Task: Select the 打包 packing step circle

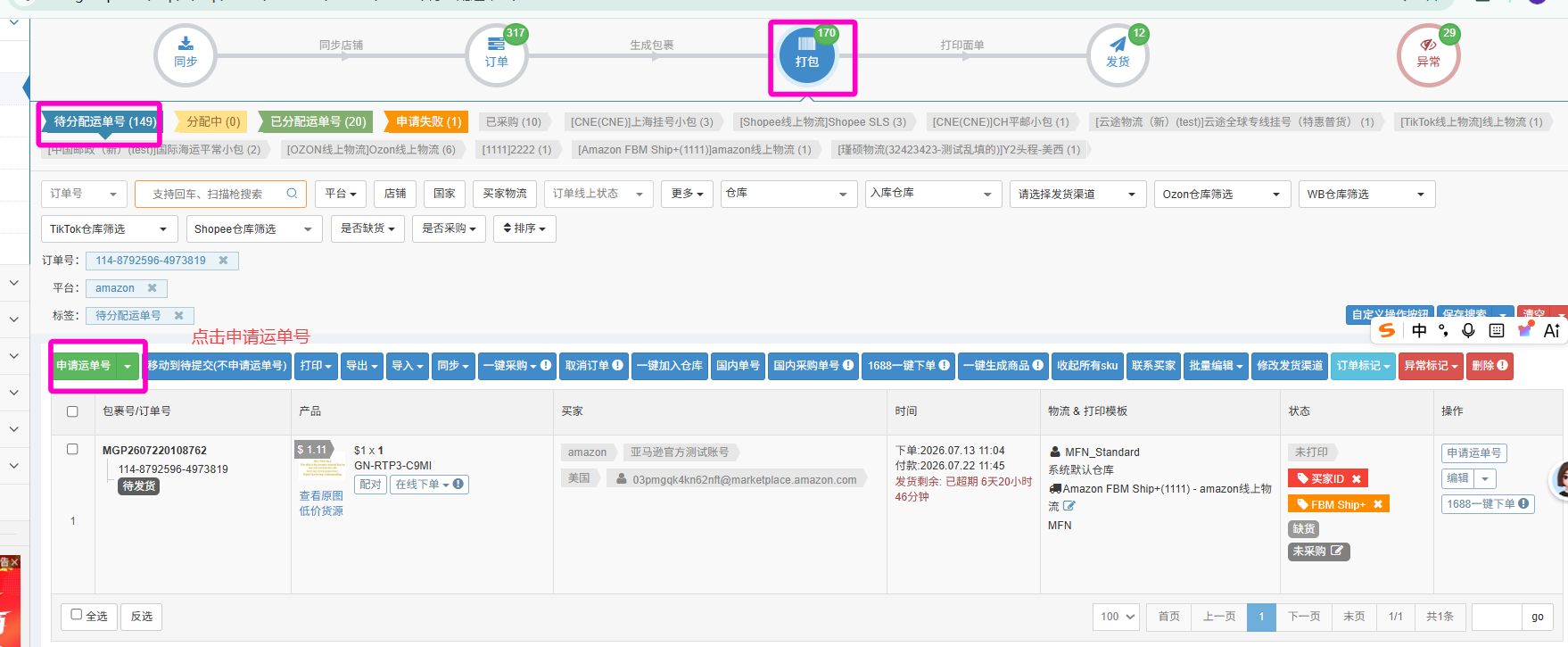Action: pyautogui.click(x=807, y=55)
